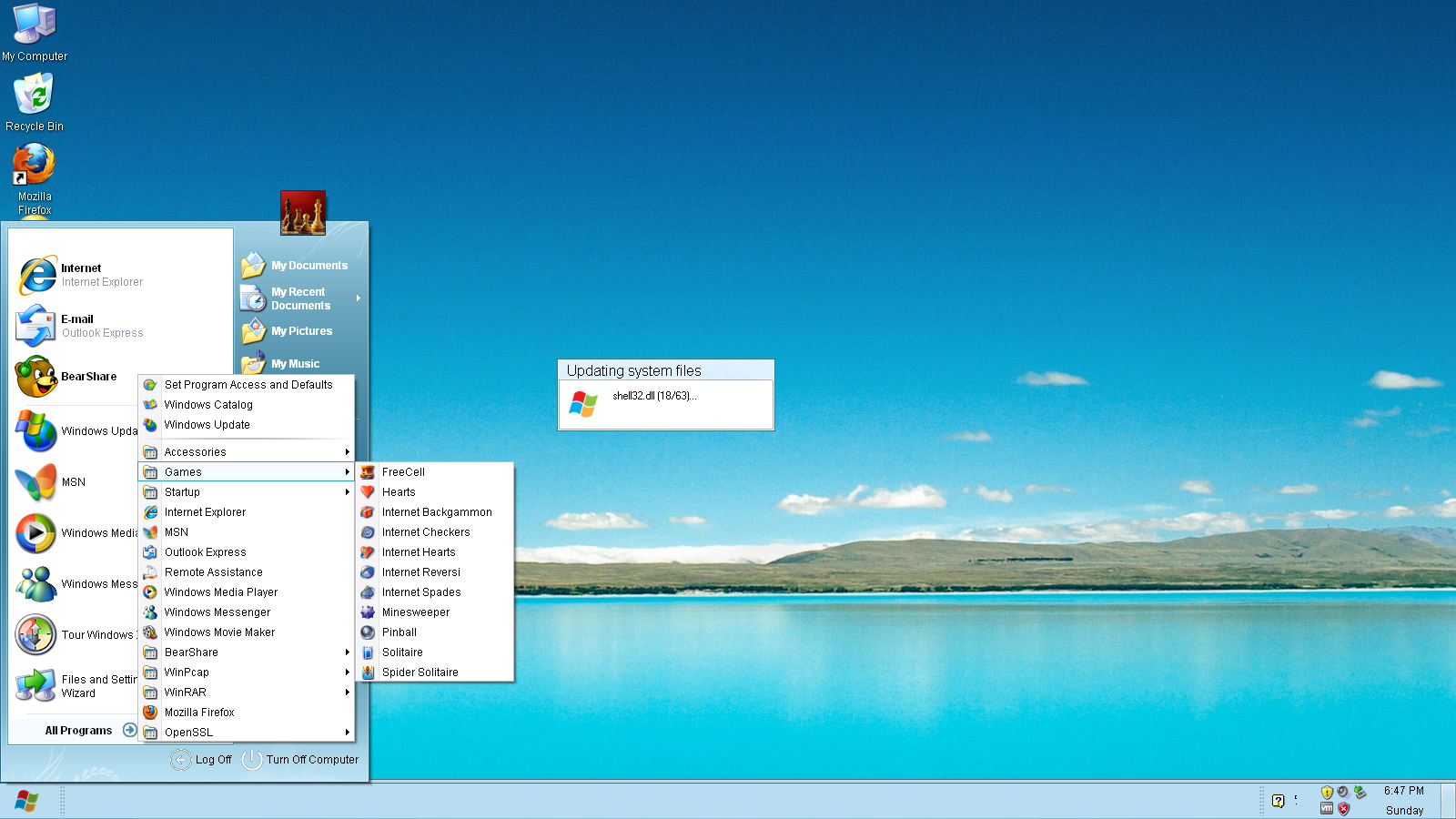Start Remote Assistance

pyautogui.click(x=246, y=572)
